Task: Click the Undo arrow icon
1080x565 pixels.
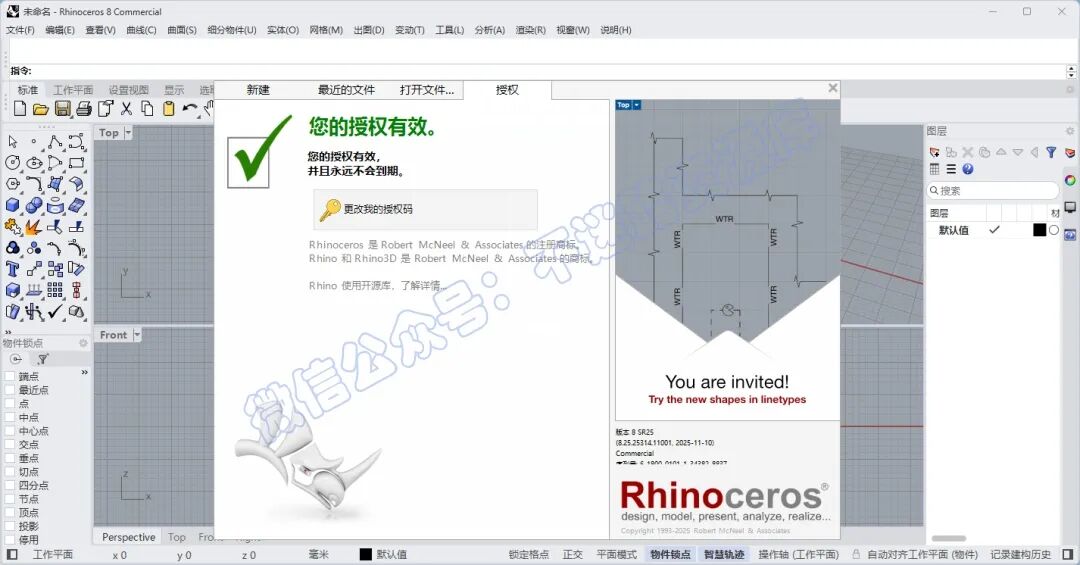Action: pyautogui.click(x=190, y=108)
